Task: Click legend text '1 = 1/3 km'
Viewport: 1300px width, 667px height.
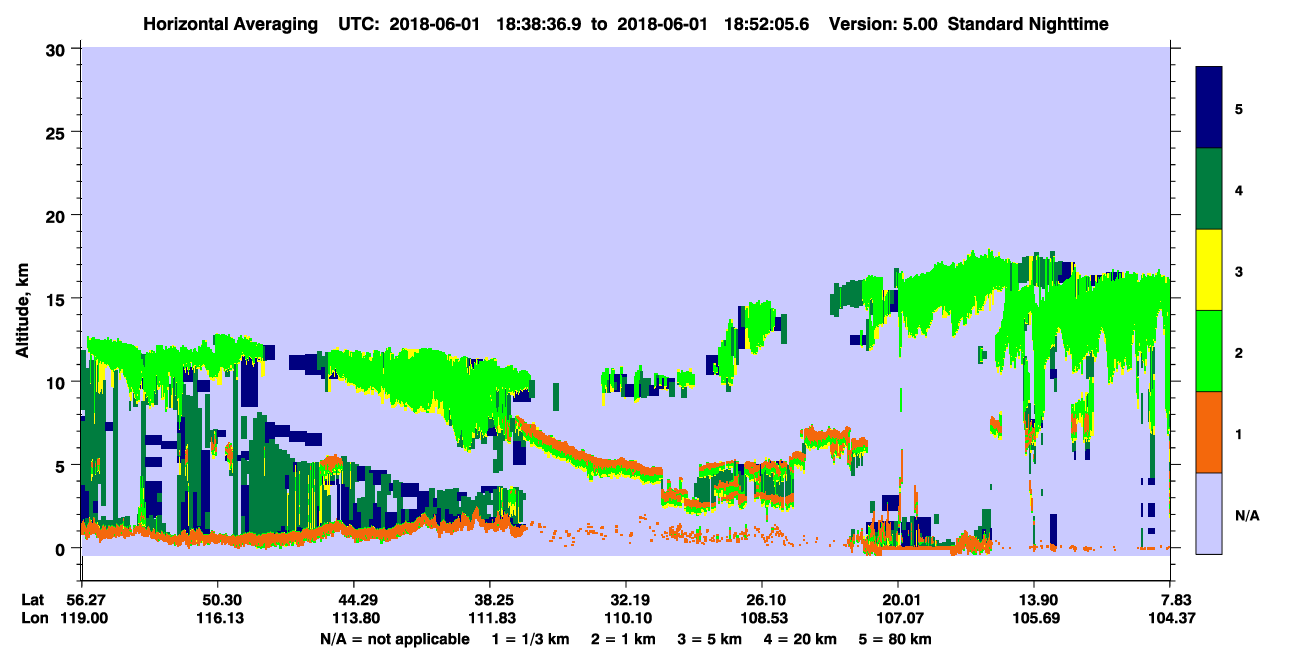Action: 531,639
